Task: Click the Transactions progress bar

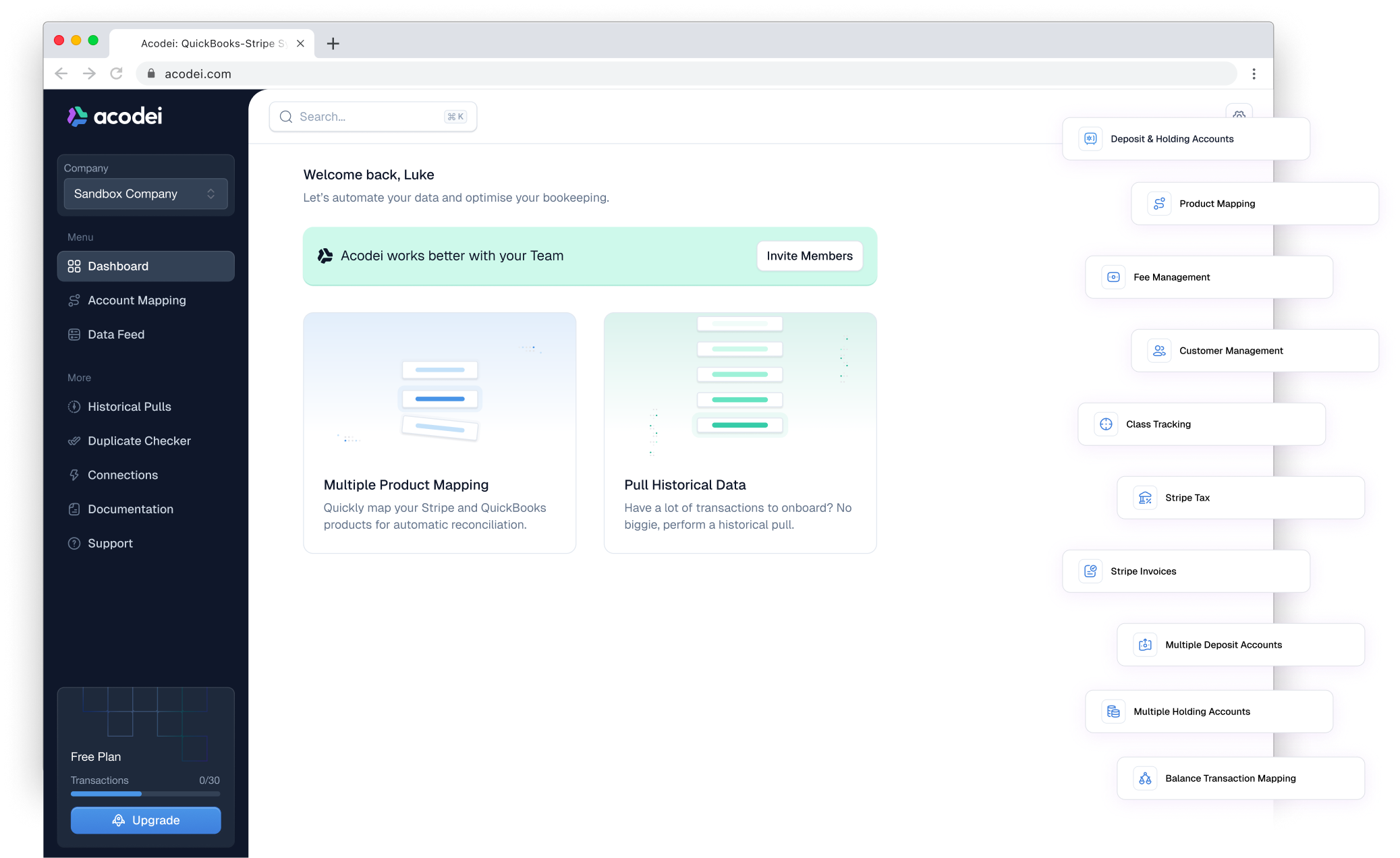Action: click(x=145, y=794)
